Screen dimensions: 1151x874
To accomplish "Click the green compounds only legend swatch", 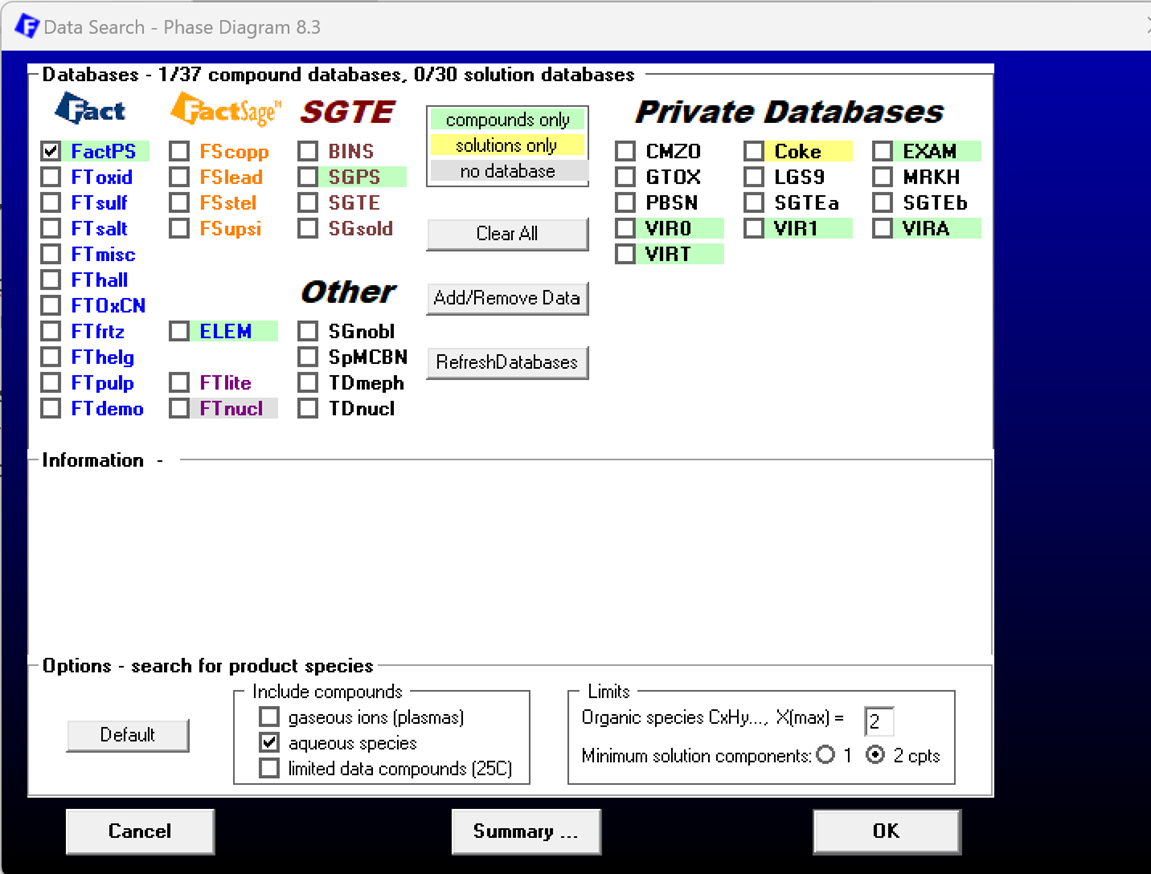I will tap(507, 120).
